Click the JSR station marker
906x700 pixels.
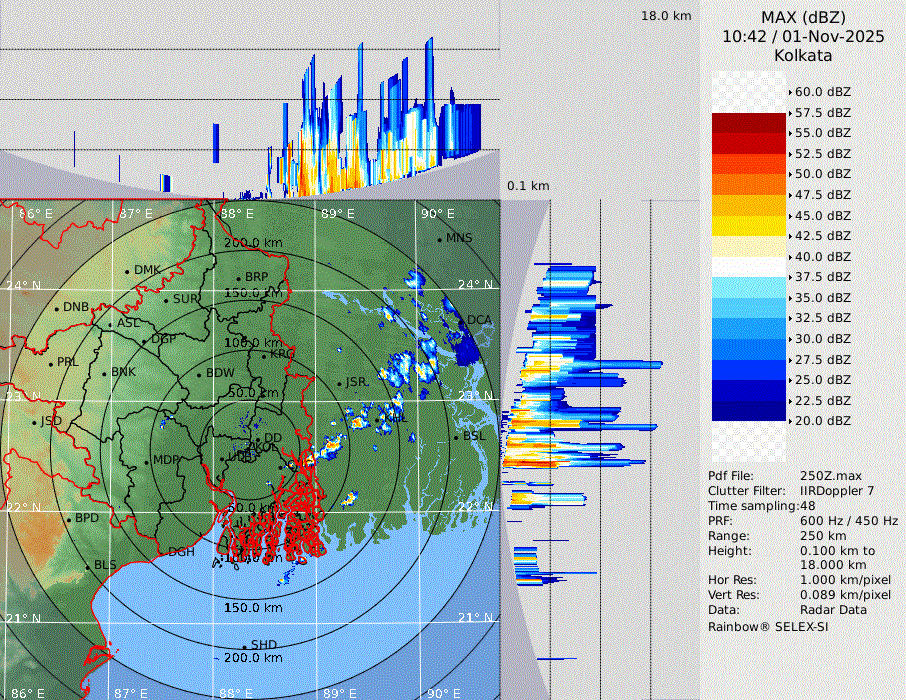coord(339,383)
